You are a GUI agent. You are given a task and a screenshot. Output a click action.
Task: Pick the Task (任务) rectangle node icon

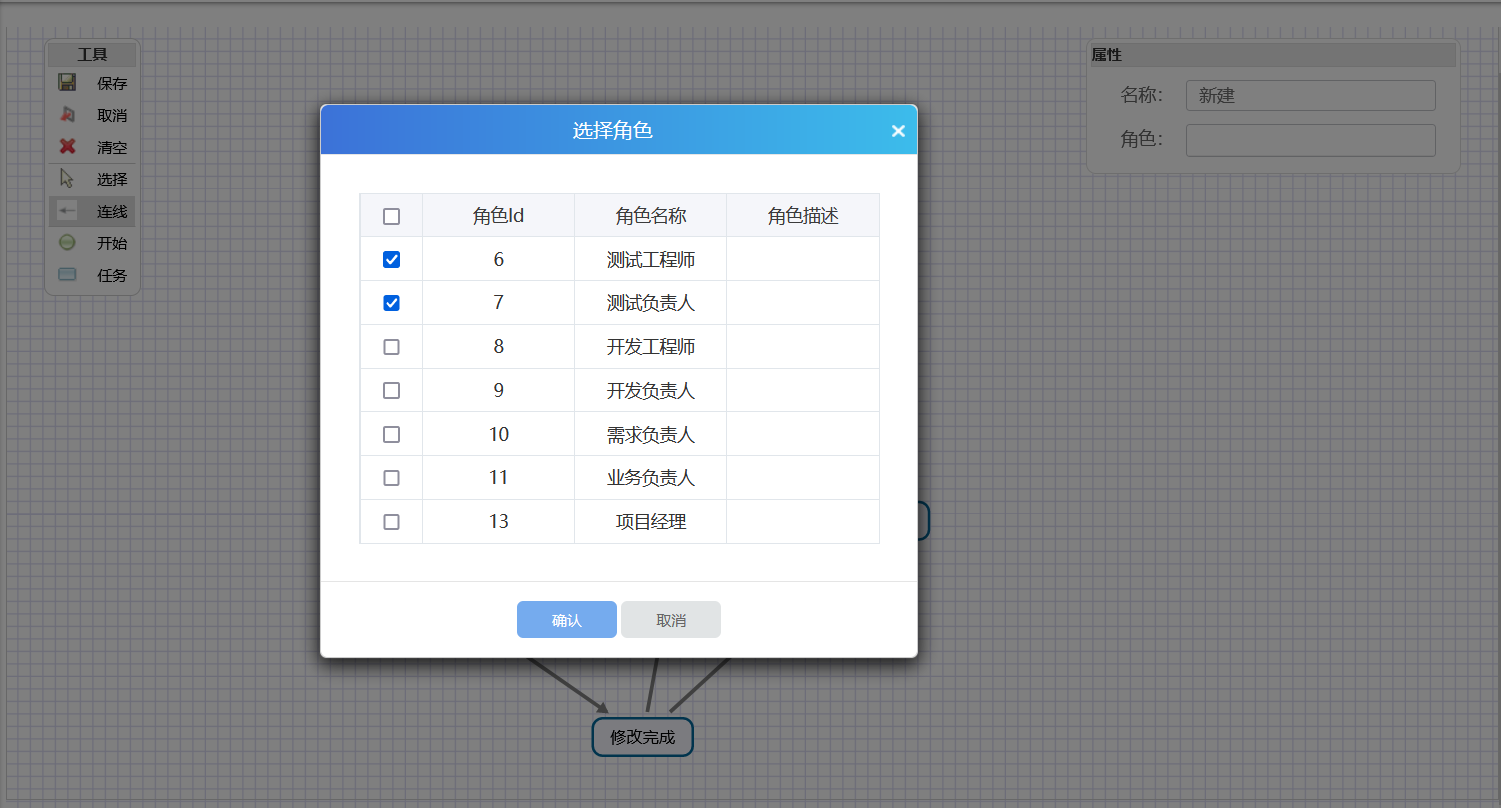[67, 275]
